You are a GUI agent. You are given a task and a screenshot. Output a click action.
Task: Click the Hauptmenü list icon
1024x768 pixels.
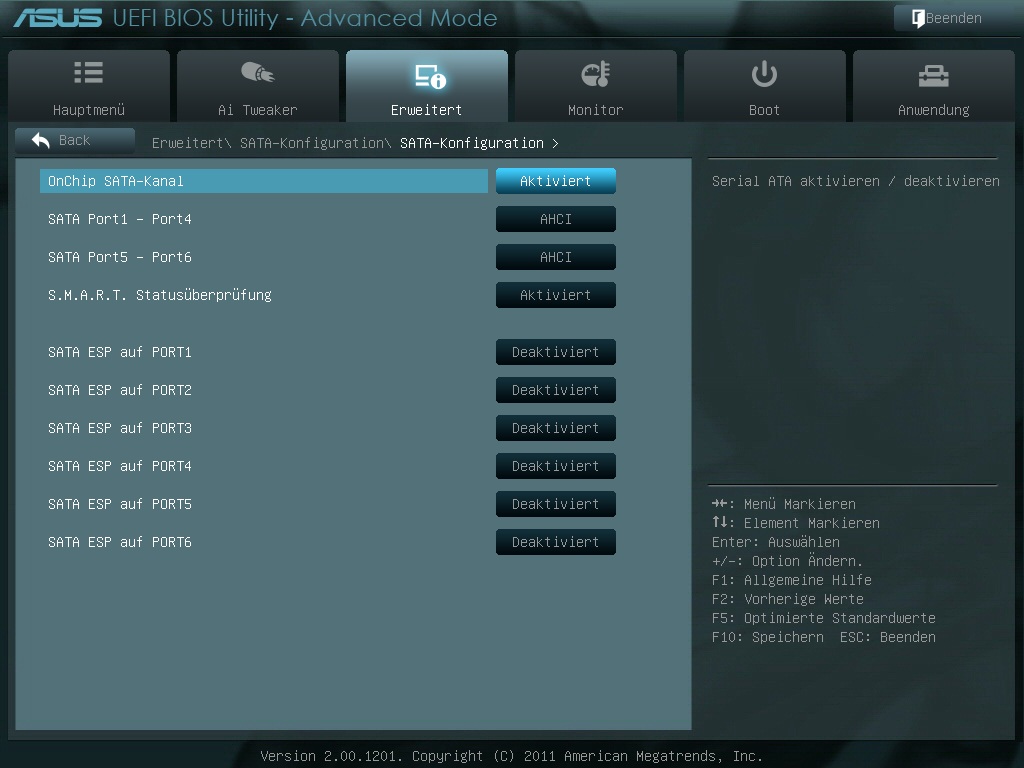click(x=88, y=72)
